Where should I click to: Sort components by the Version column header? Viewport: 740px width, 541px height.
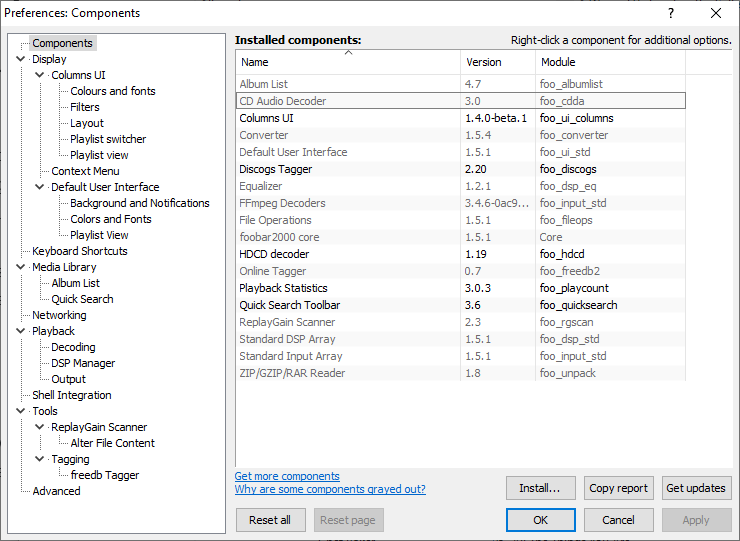click(498, 62)
